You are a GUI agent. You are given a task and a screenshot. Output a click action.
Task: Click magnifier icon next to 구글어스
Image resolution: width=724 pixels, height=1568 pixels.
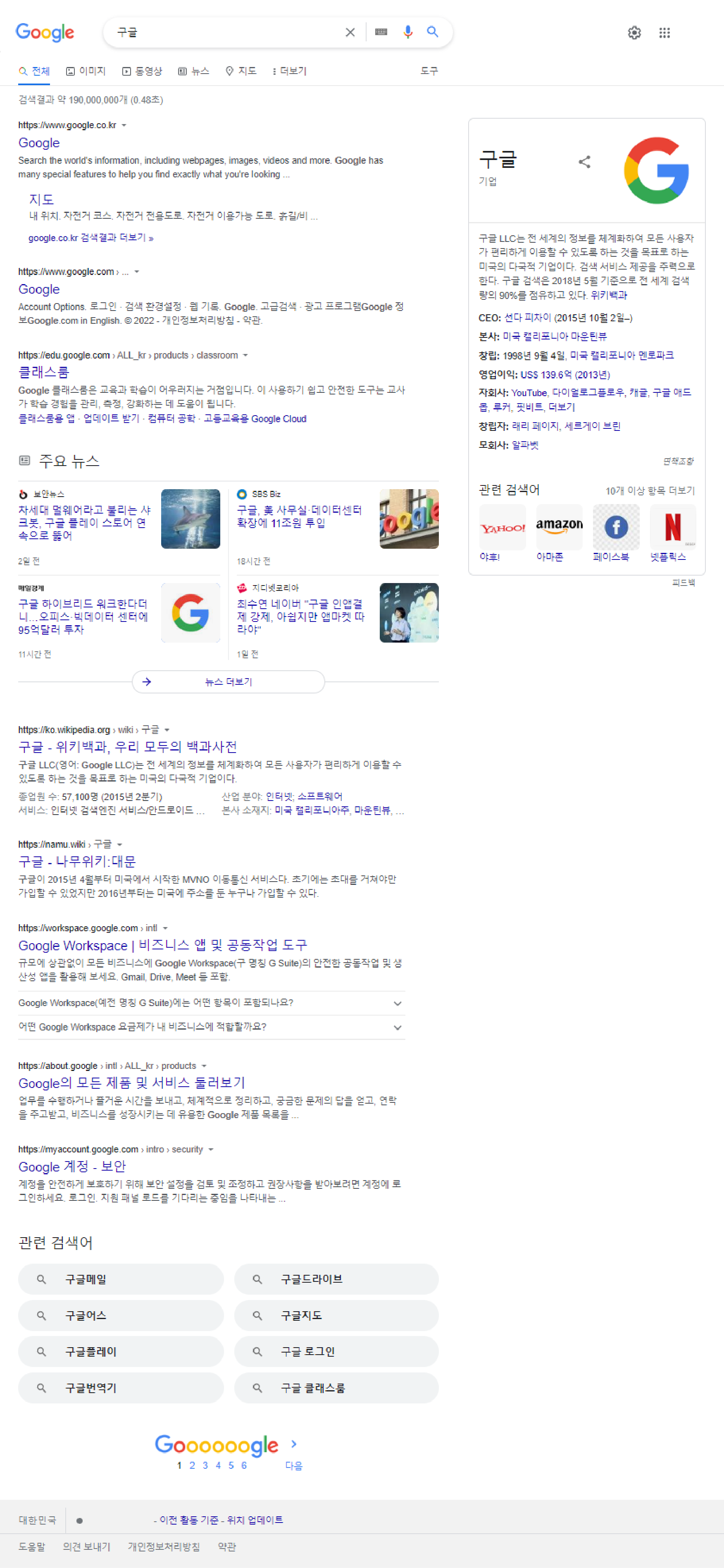[41, 1316]
